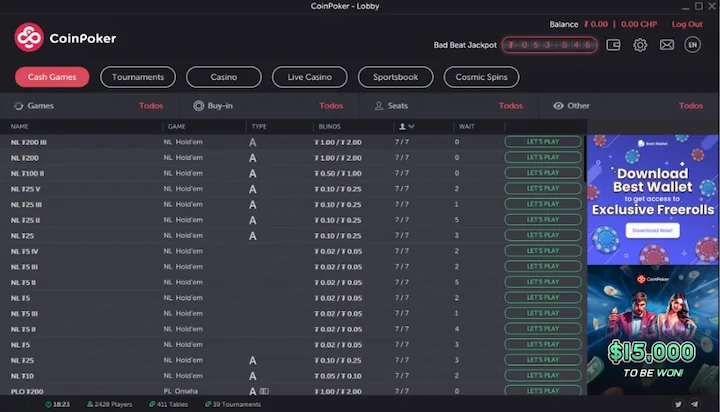Click the table-view icon in PLO ₮200 row

click(x=264, y=391)
